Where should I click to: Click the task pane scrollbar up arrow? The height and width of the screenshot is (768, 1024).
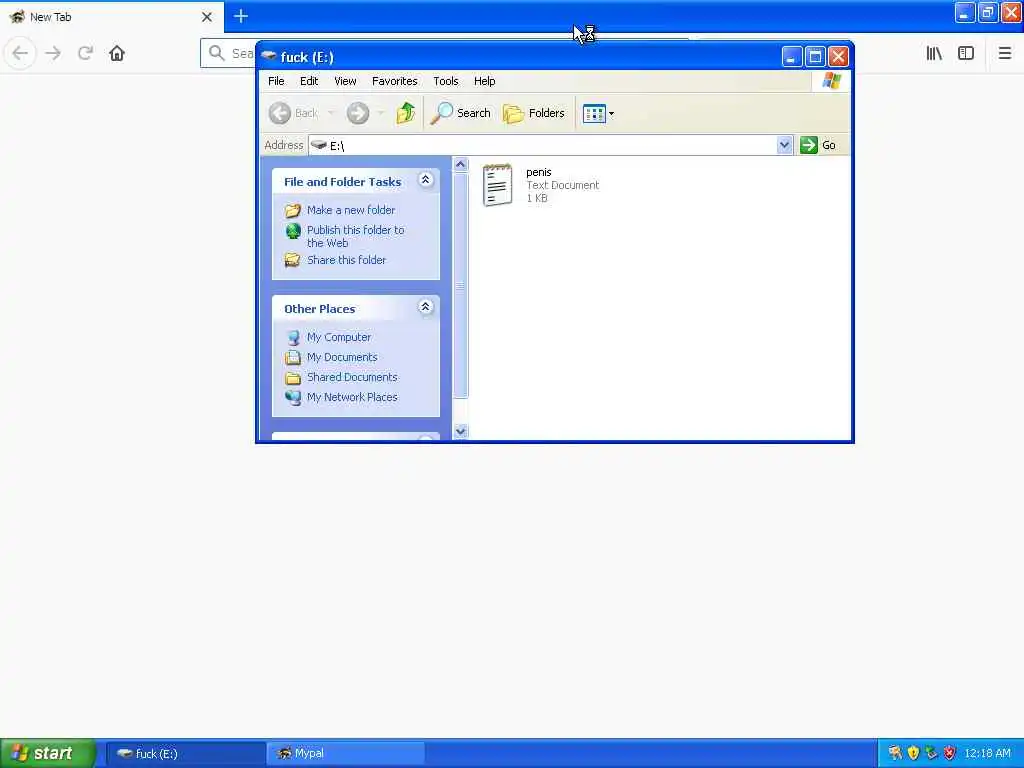(x=460, y=165)
